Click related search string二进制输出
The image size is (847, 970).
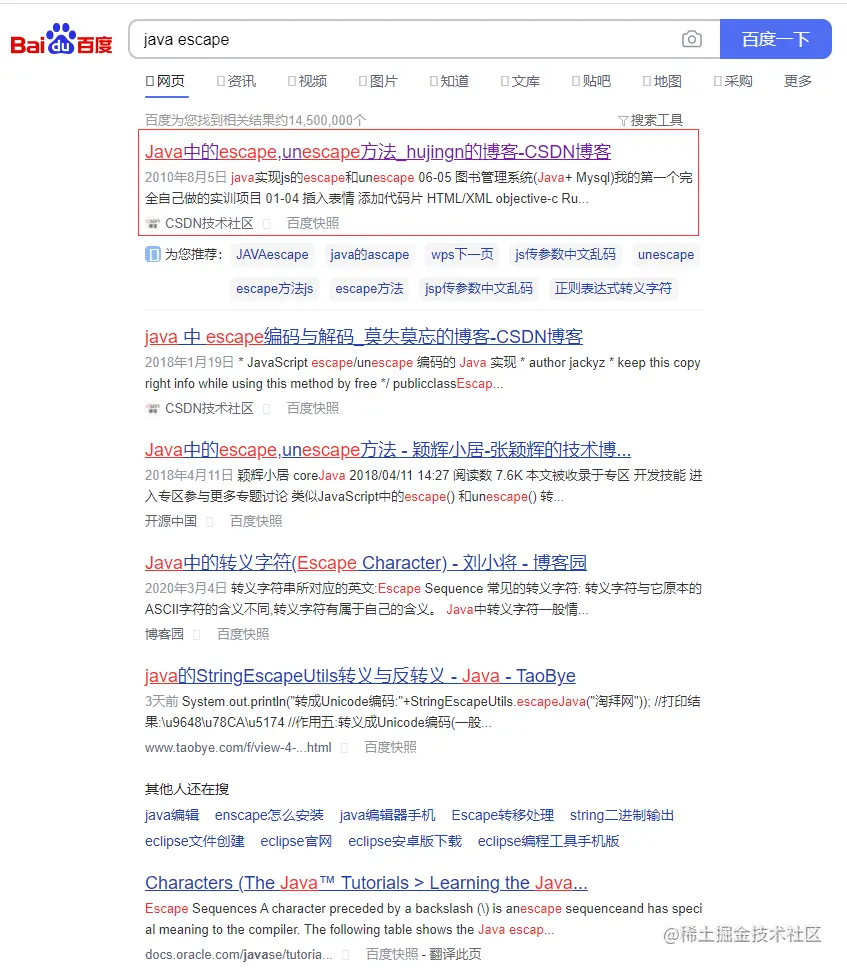pyautogui.click(x=622, y=815)
